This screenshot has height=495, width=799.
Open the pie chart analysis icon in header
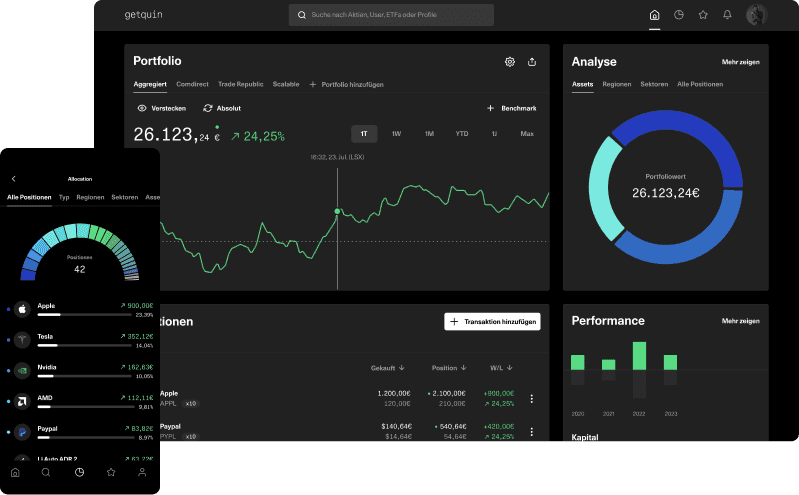pyautogui.click(x=679, y=15)
